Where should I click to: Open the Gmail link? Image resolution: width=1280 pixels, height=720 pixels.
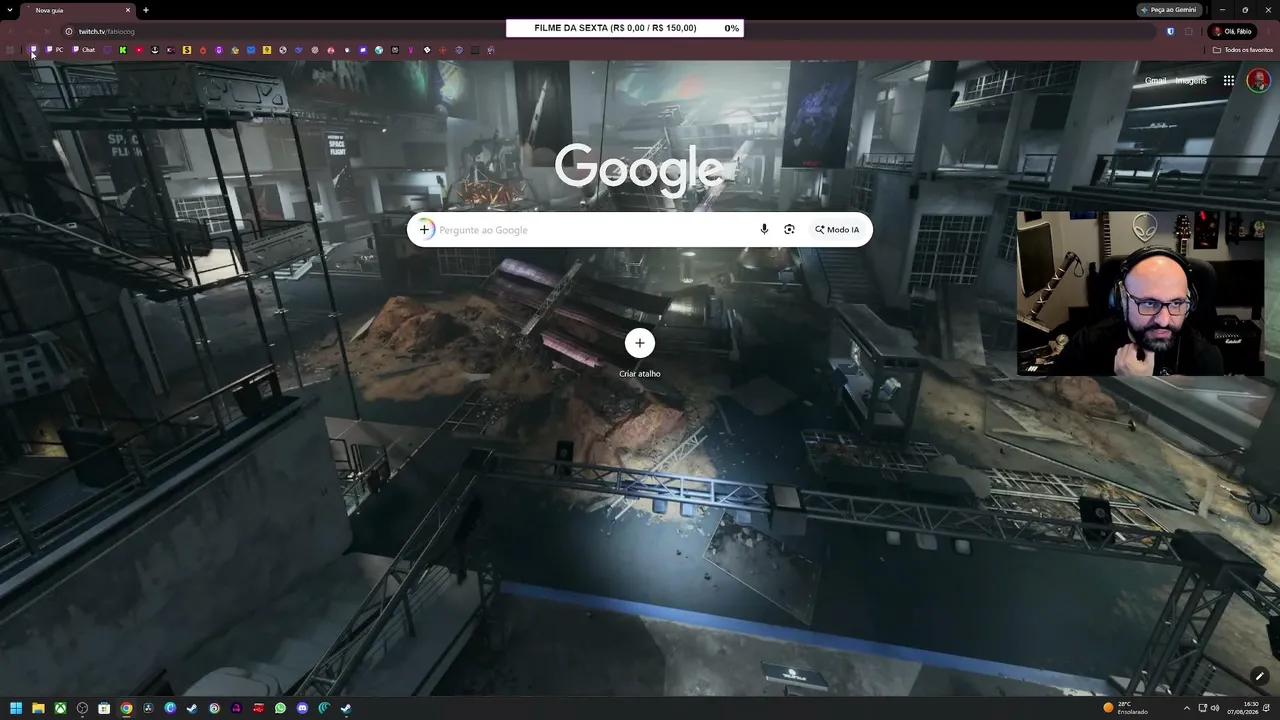pyautogui.click(x=1155, y=81)
